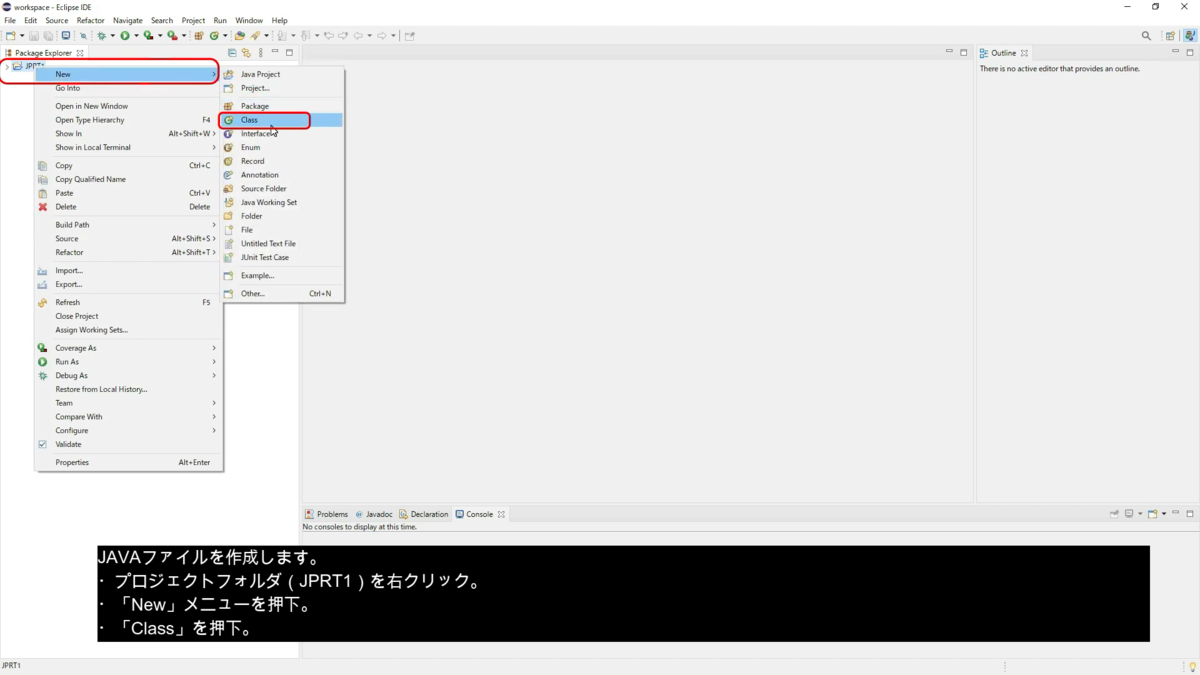Click the New Java Package toolbar icon
The height and width of the screenshot is (675, 1200).
click(x=199, y=35)
